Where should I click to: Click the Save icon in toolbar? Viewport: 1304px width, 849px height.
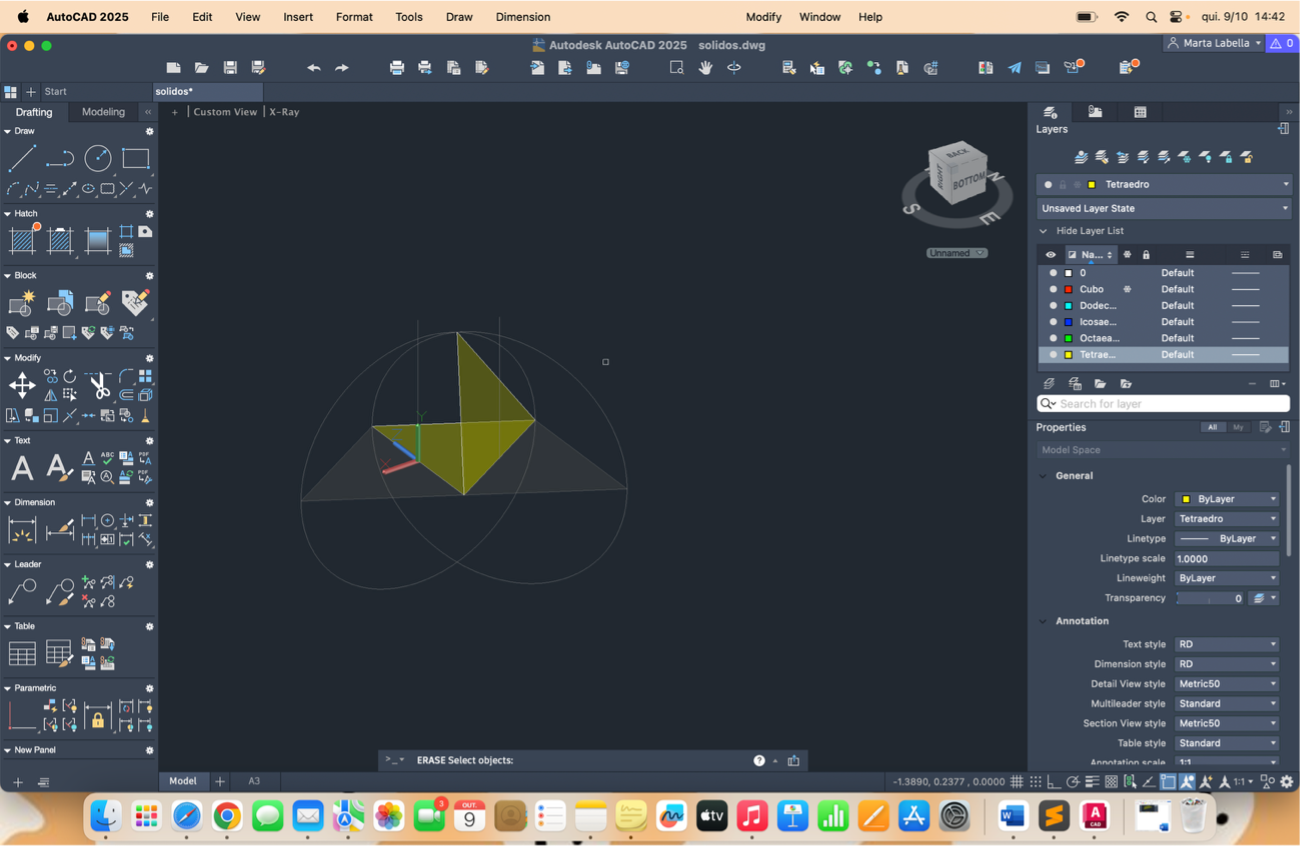click(230, 68)
